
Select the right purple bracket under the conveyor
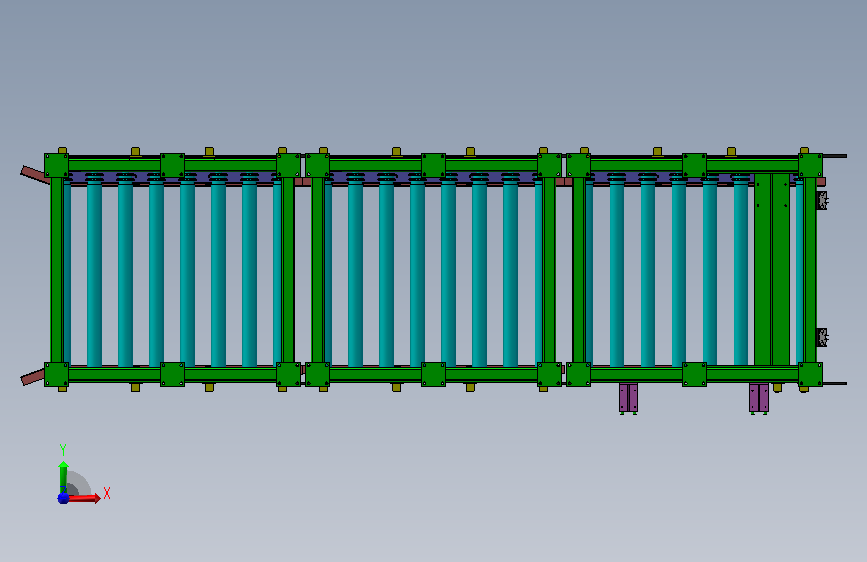pyautogui.click(x=759, y=398)
